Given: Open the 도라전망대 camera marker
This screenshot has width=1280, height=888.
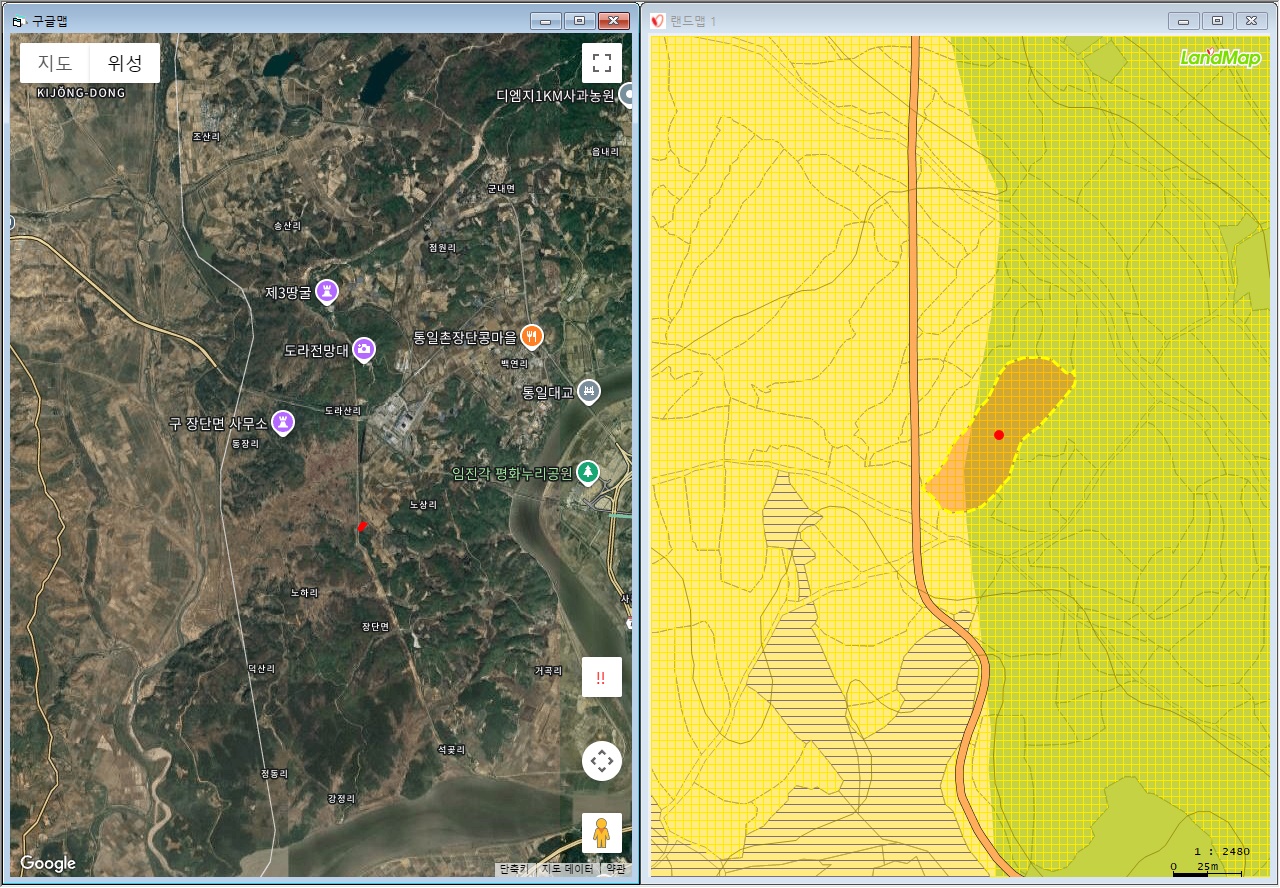Looking at the screenshot, I should [x=365, y=349].
